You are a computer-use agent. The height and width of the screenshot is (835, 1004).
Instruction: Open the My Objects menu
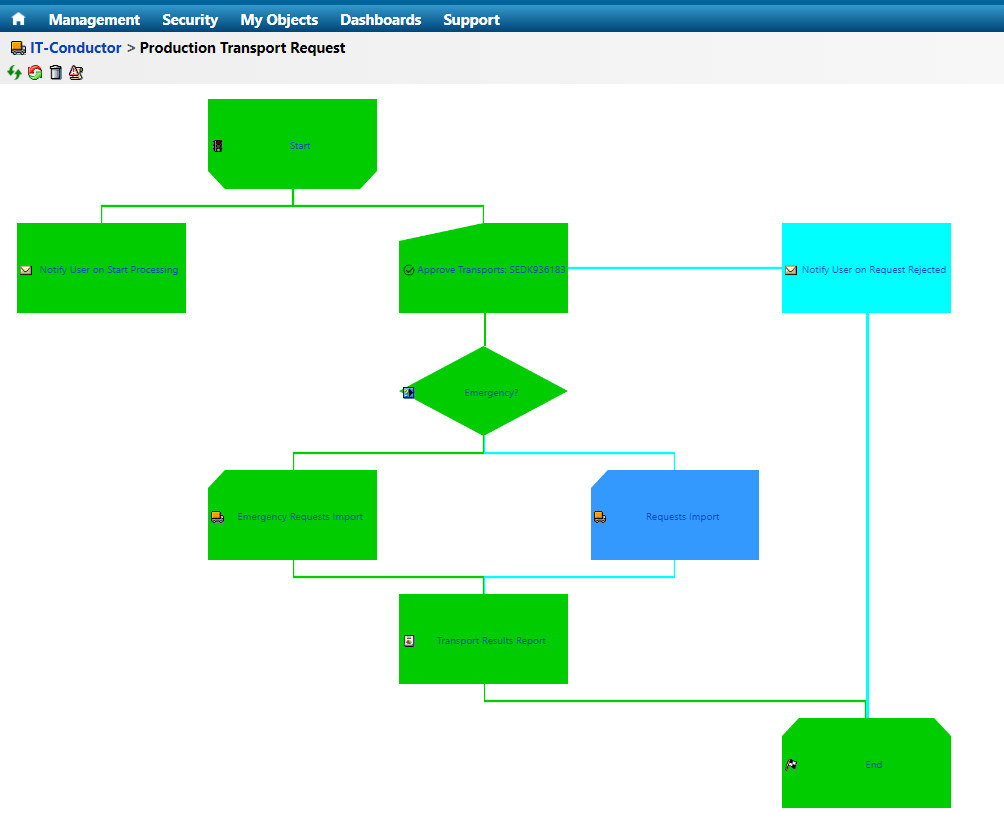tap(279, 20)
